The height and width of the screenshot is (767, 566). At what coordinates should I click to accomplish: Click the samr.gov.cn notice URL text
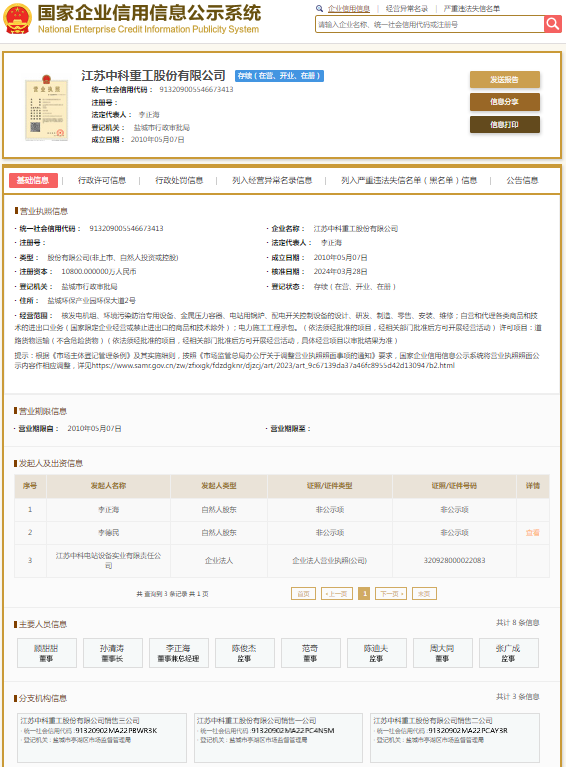click(273, 365)
